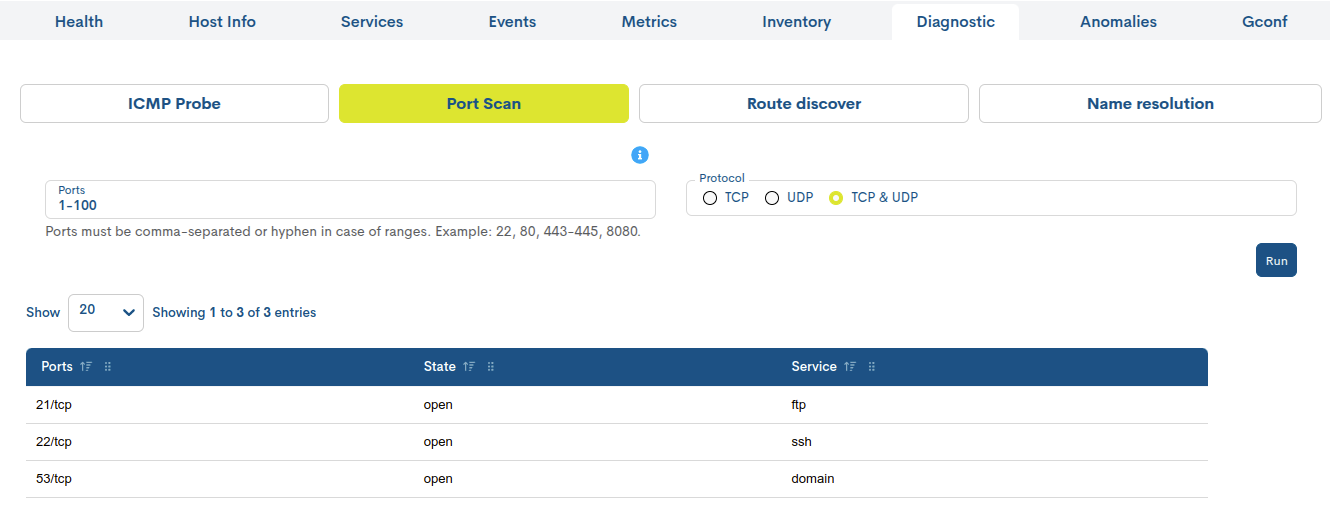The width and height of the screenshot is (1330, 506).
Task: Click the ssh service cell
Action: [x=802, y=442]
